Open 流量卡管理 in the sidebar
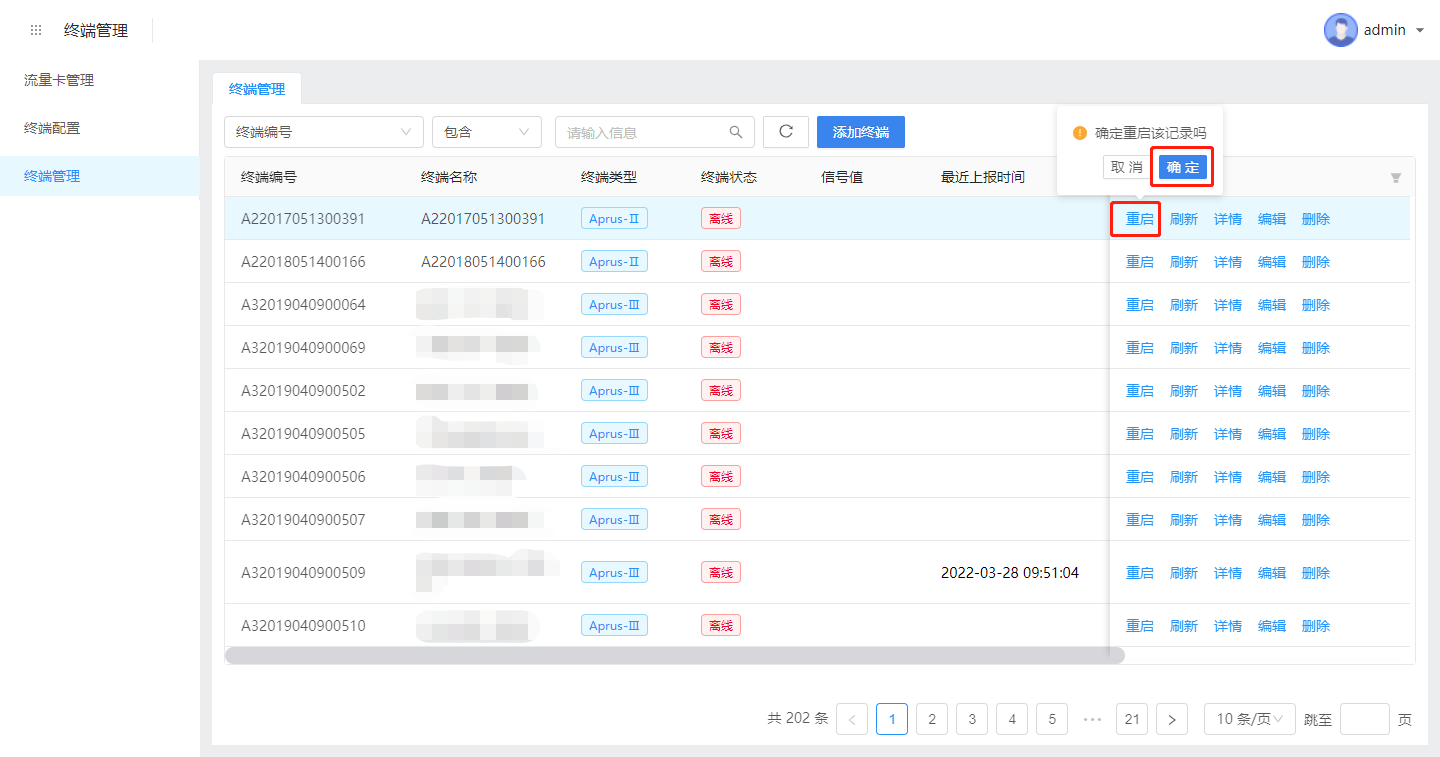 (x=59, y=80)
